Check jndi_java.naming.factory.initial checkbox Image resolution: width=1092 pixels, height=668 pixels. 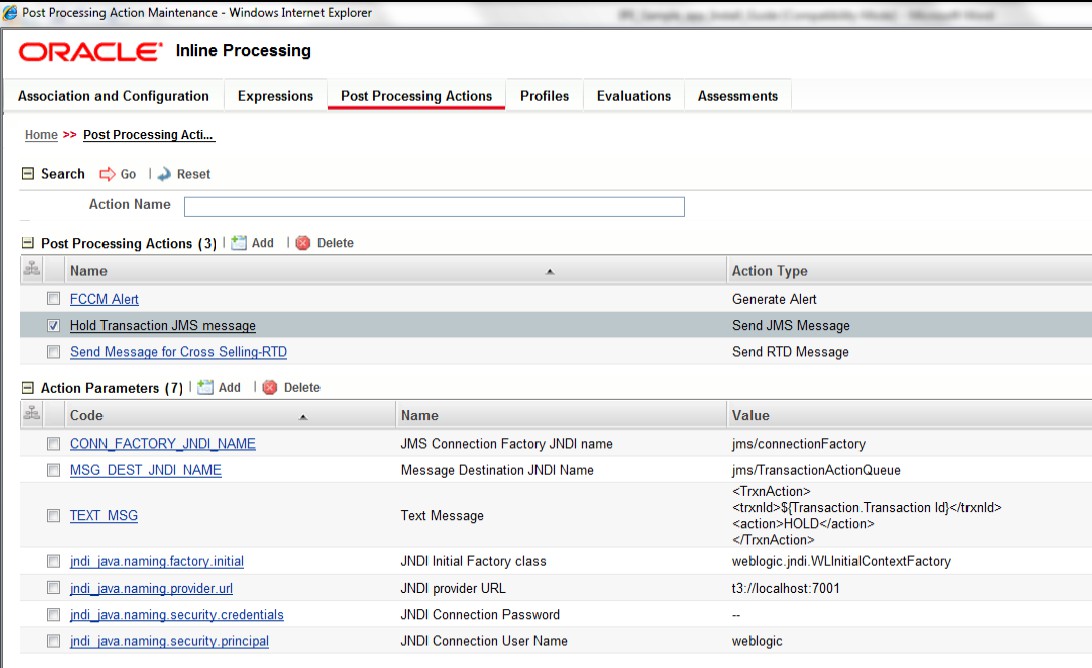click(54, 561)
